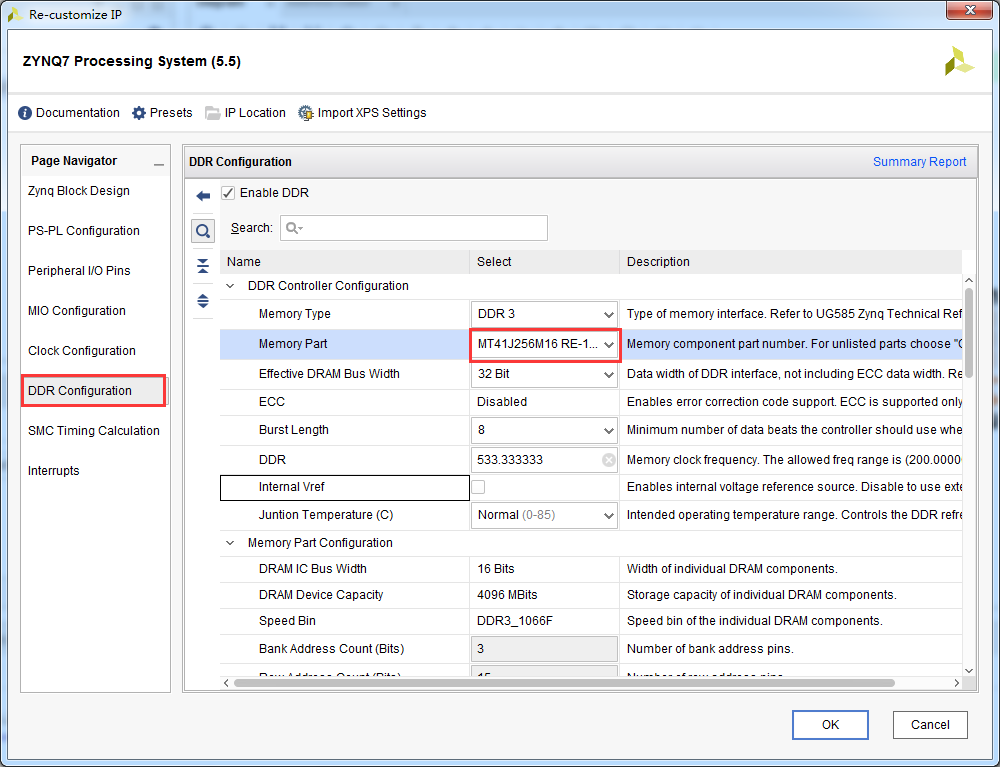1000x767 pixels.
Task: Click the horizontal scrollbar thumb
Action: pos(564,683)
